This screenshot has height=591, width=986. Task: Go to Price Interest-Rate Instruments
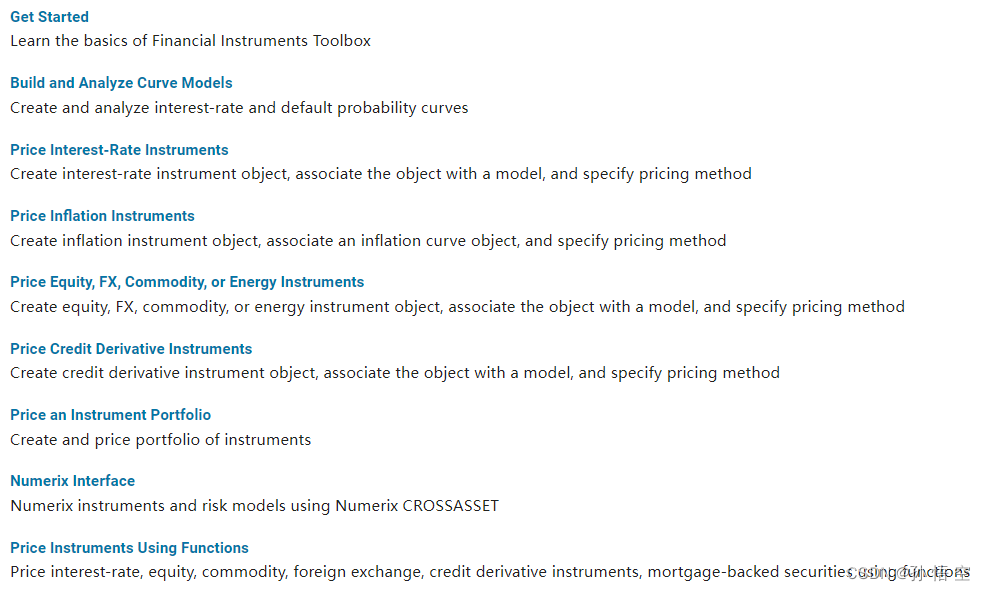119,150
